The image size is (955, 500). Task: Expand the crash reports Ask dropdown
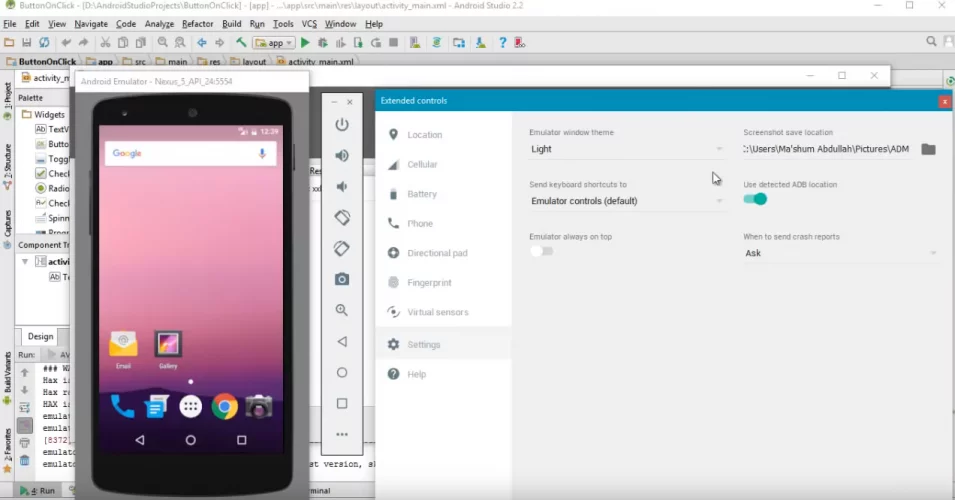[840, 253]
